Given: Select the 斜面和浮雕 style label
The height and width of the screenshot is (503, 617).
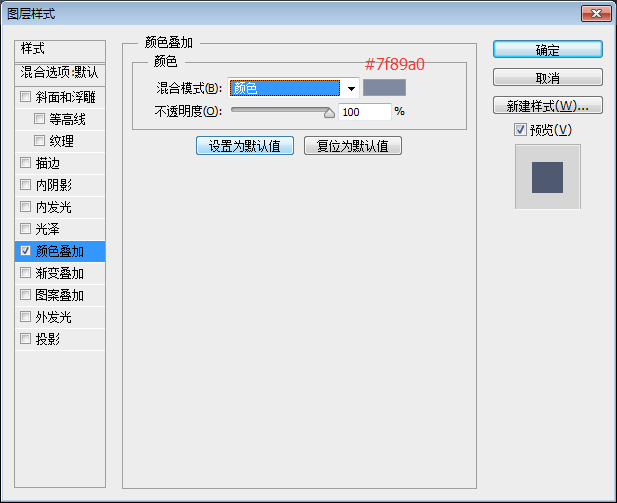Looking at the screenshot, I should tap(65, 97).
